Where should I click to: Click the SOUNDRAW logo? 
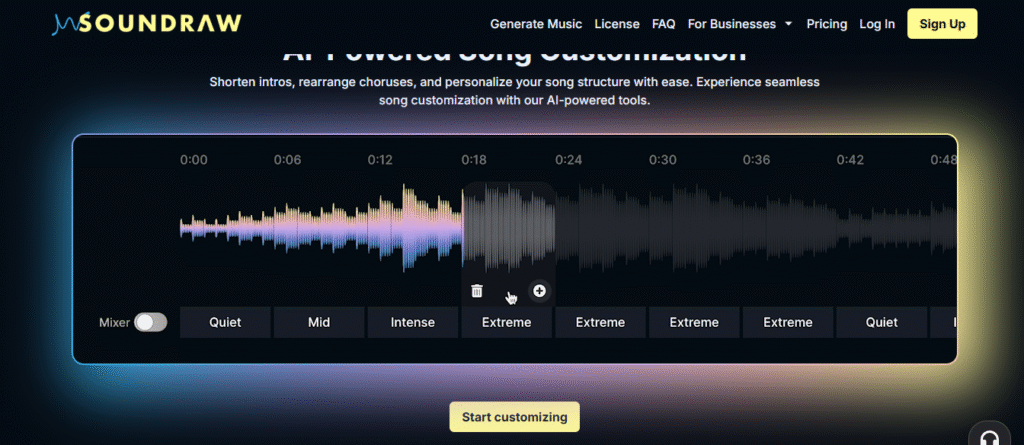coord(147,24)
